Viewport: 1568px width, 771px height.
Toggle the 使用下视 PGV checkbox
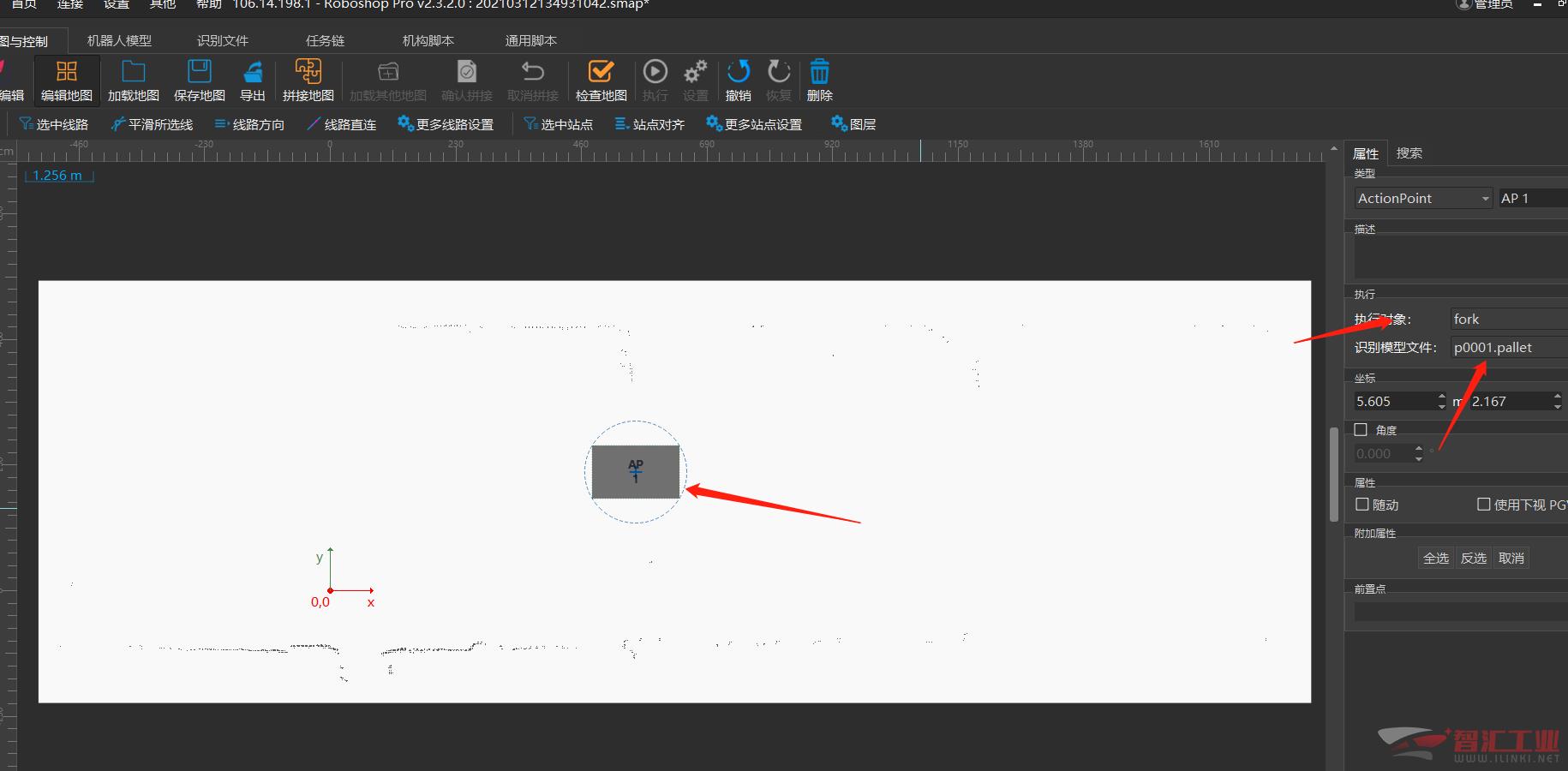pyautogui.click(x=1484, y=505)
